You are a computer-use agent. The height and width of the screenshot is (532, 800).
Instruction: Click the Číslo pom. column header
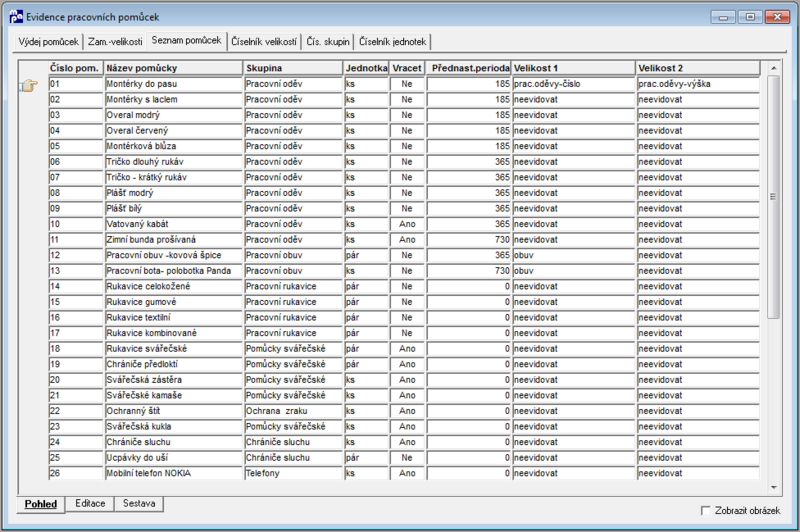76,68
